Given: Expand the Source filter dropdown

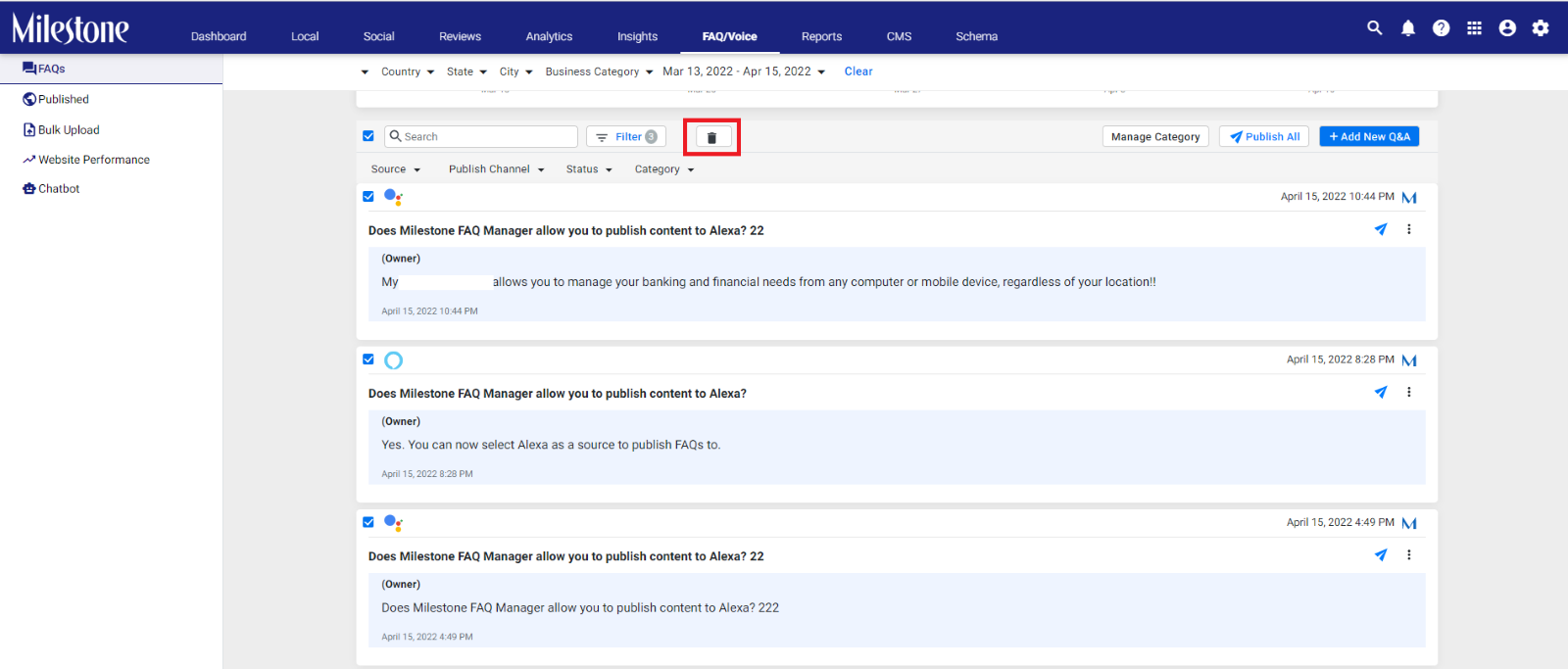Looking at the screenshot, I should pos(396,169).
